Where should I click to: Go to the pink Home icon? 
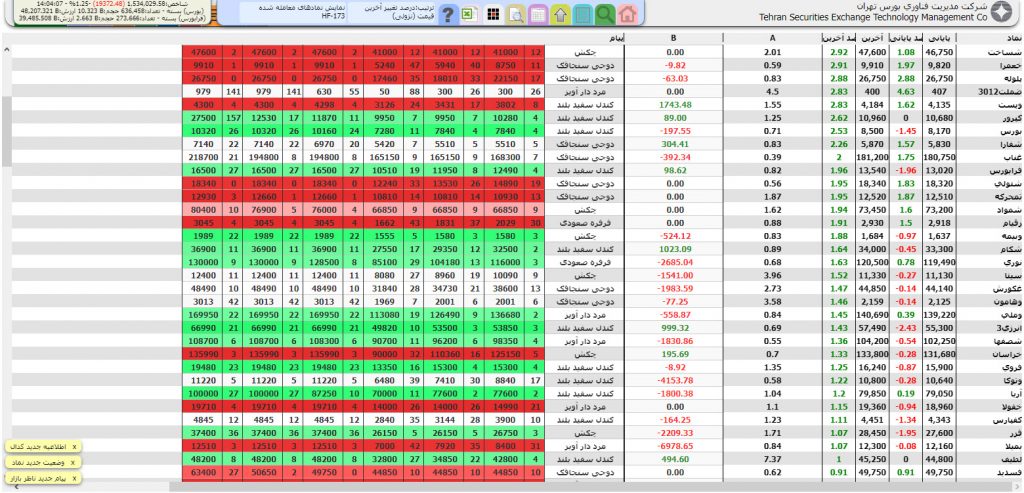pyautogui.click(x=627, y=13)
